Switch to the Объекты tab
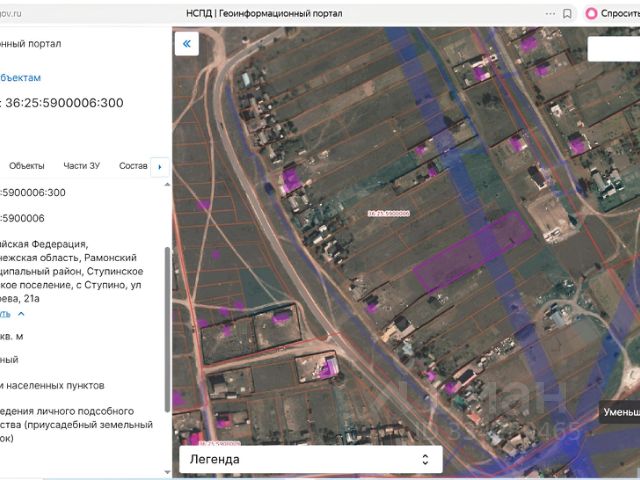The image size is (640, 480). (27, 166)
